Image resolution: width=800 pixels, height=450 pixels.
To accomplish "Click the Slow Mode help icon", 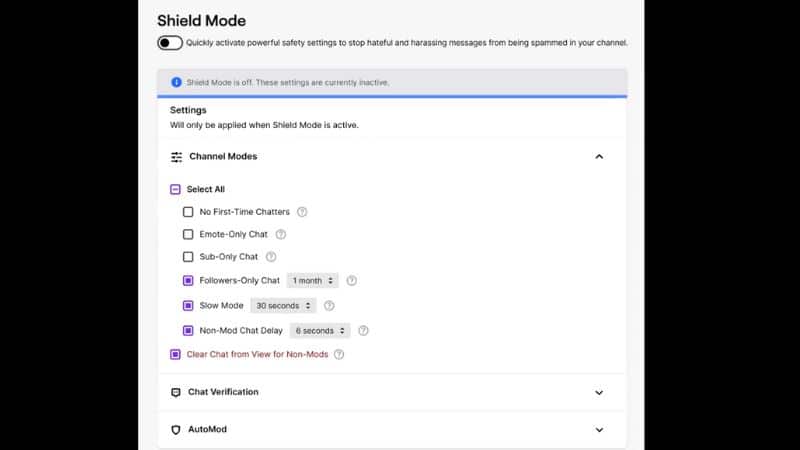I will (329, 306).
